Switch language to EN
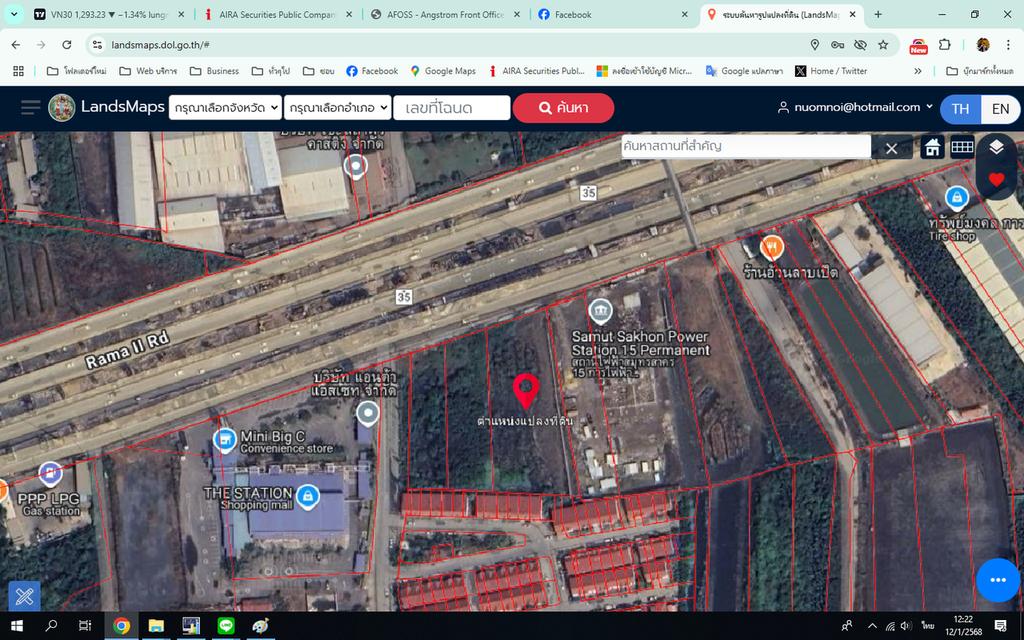Viewport: 1024px width, 640px height. click(1000, 108)
